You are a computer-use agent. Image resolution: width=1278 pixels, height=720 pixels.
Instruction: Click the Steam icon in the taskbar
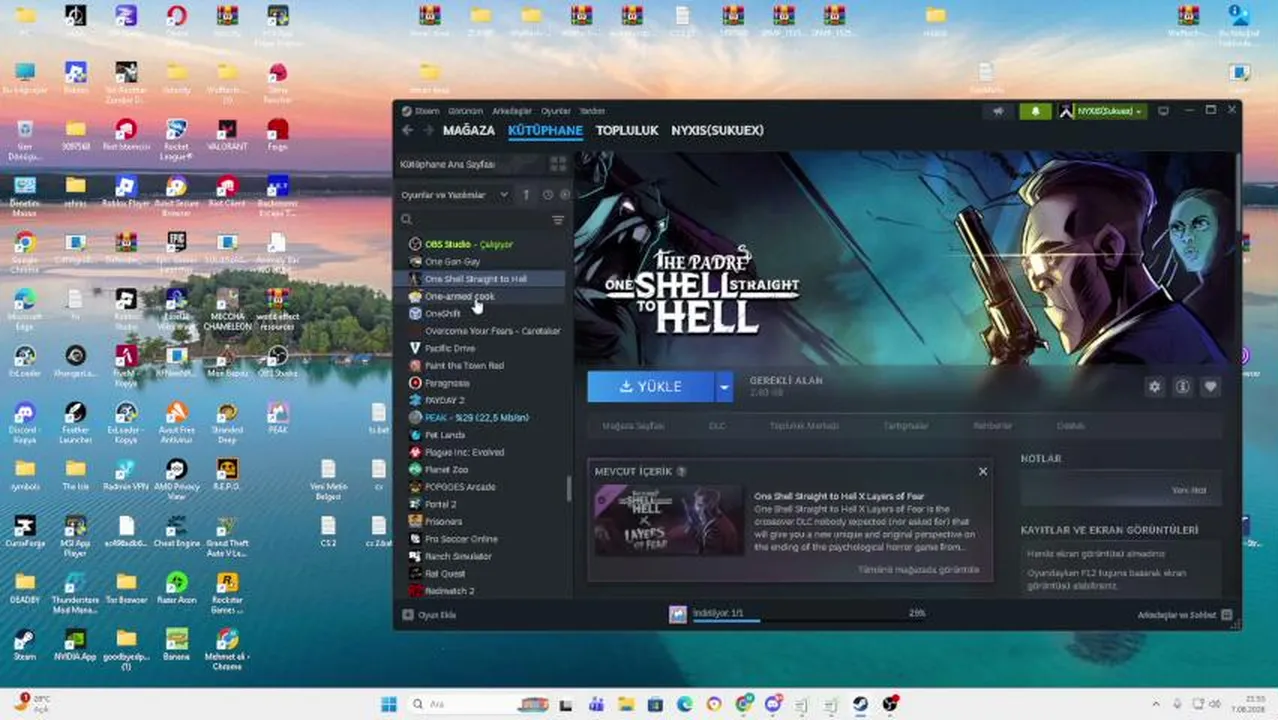(x=859, y=704)
